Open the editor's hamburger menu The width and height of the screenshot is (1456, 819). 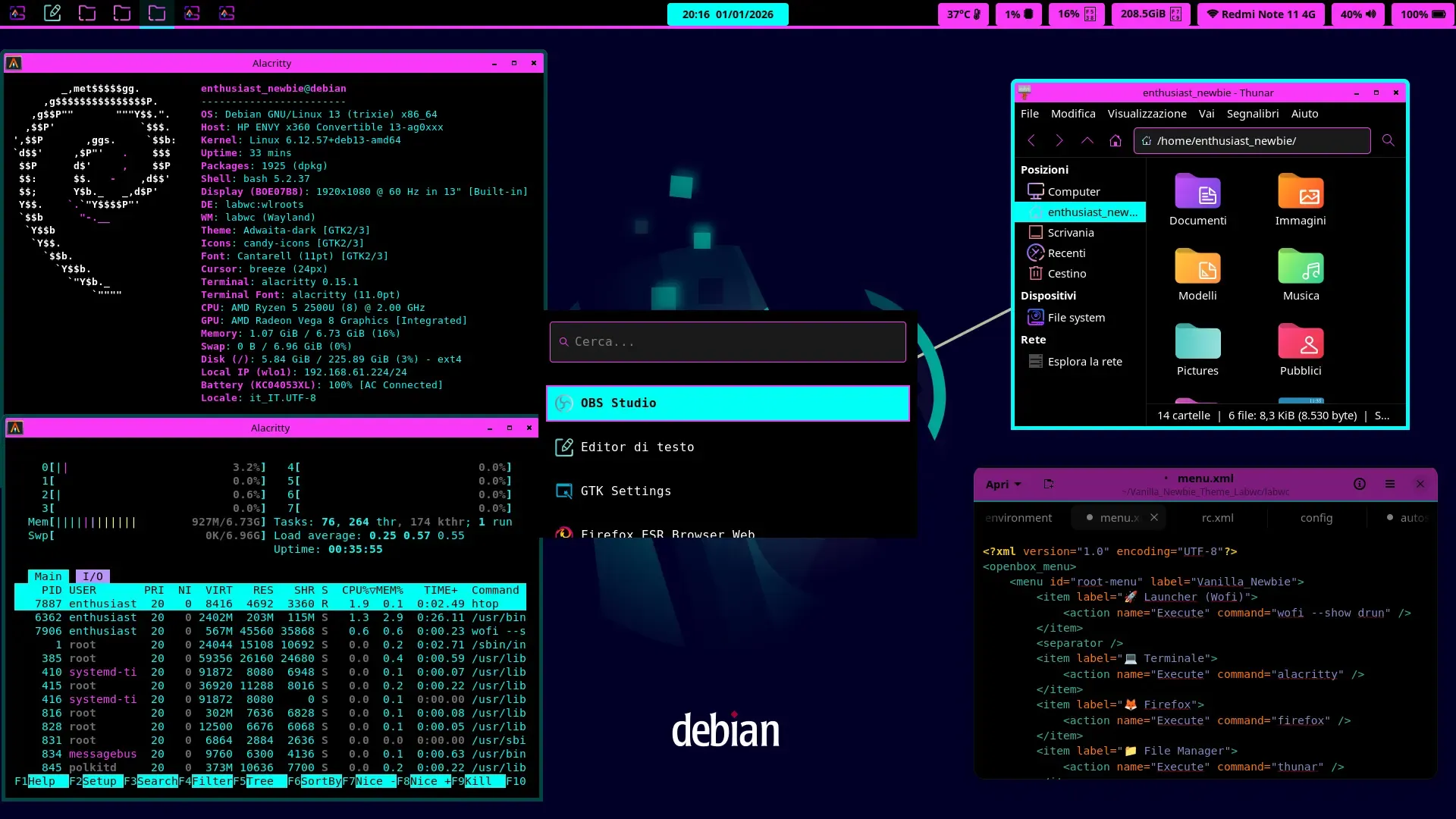point(1391,484)
